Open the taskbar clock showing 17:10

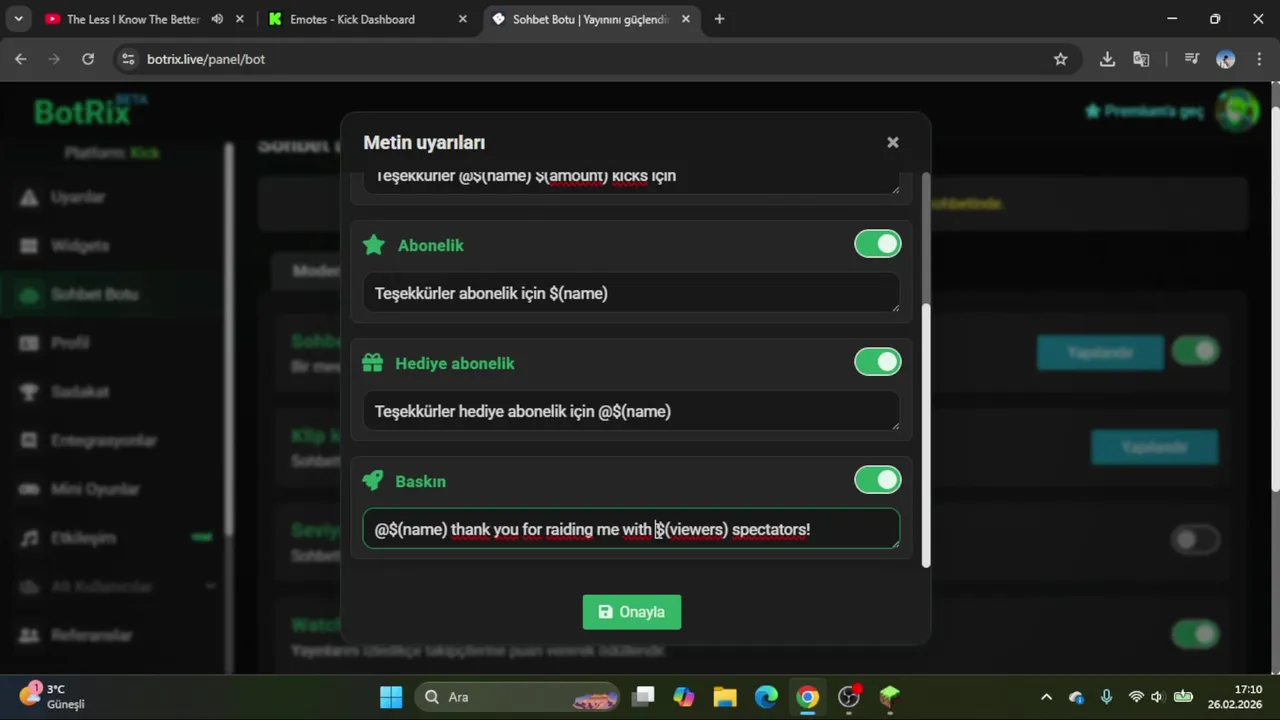[x=1235, y=697]
